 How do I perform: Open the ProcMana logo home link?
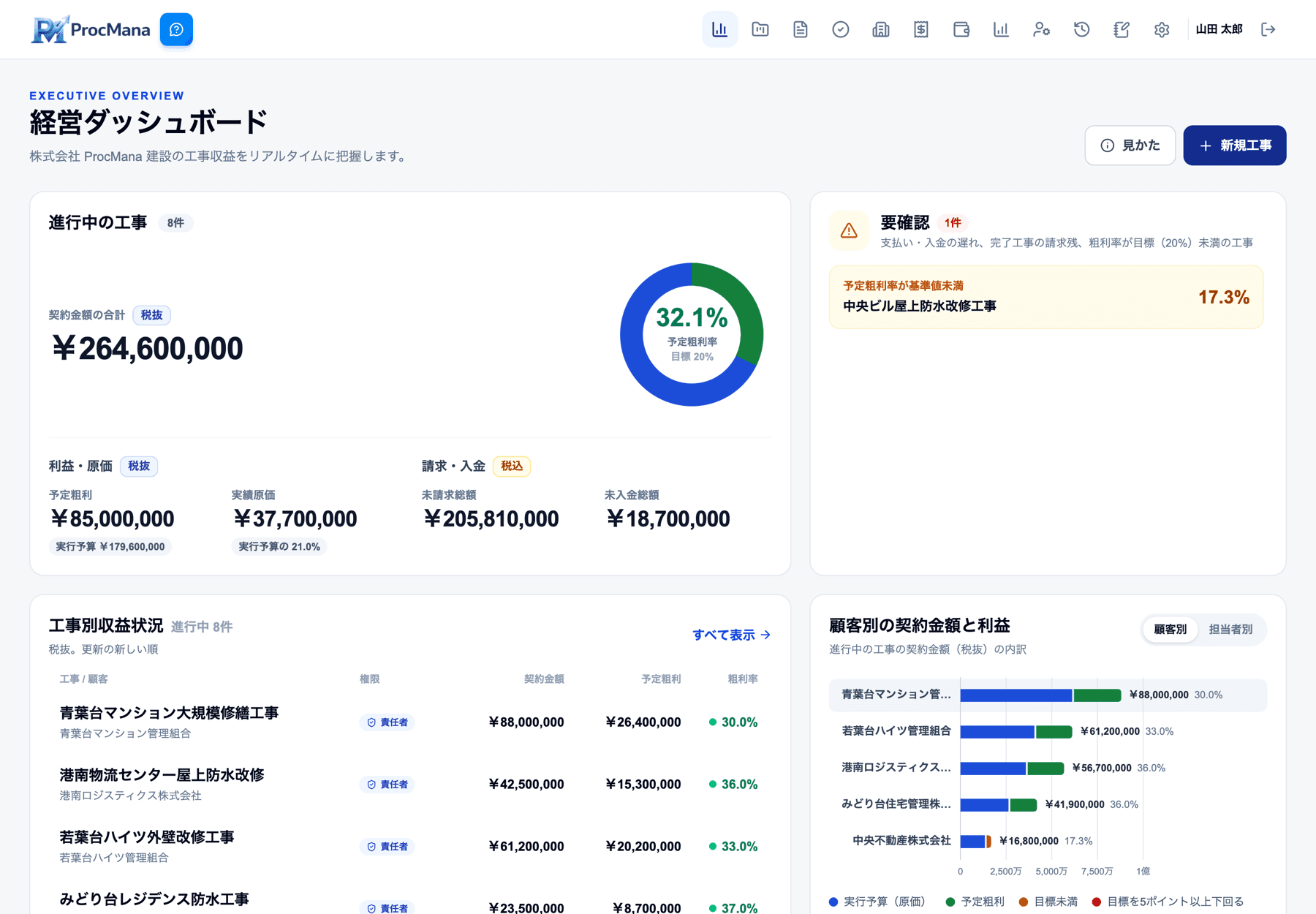[x=91, y=29]
